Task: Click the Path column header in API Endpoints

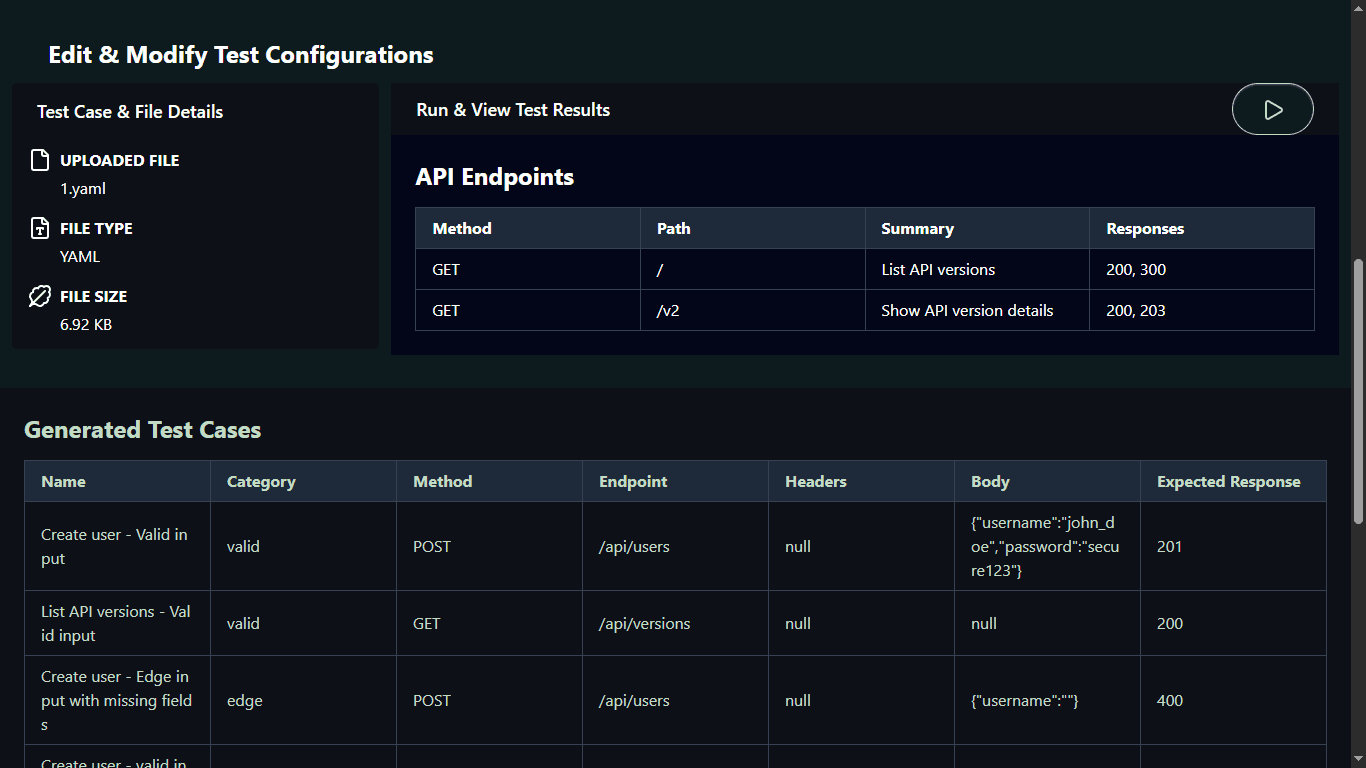Action: pos(753,228)
